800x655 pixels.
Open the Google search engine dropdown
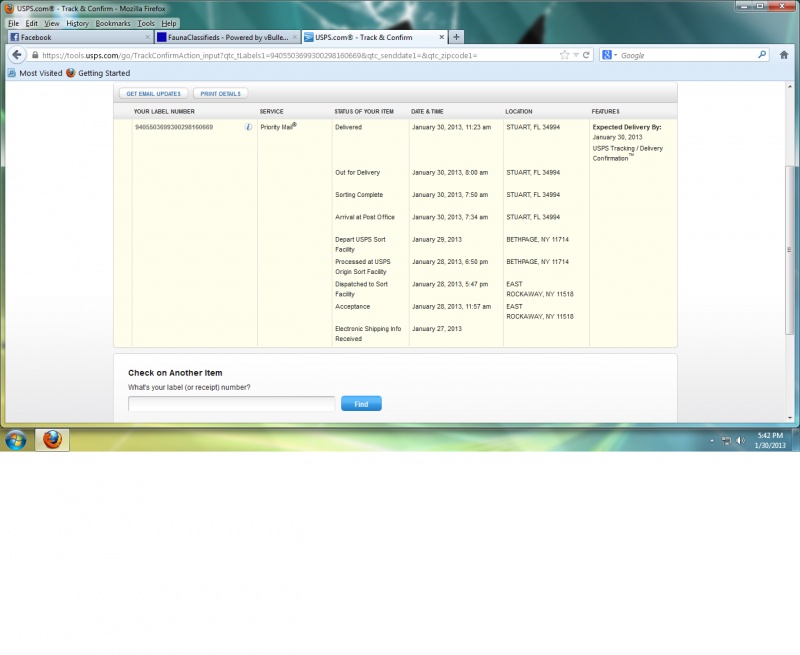(609, 55)
